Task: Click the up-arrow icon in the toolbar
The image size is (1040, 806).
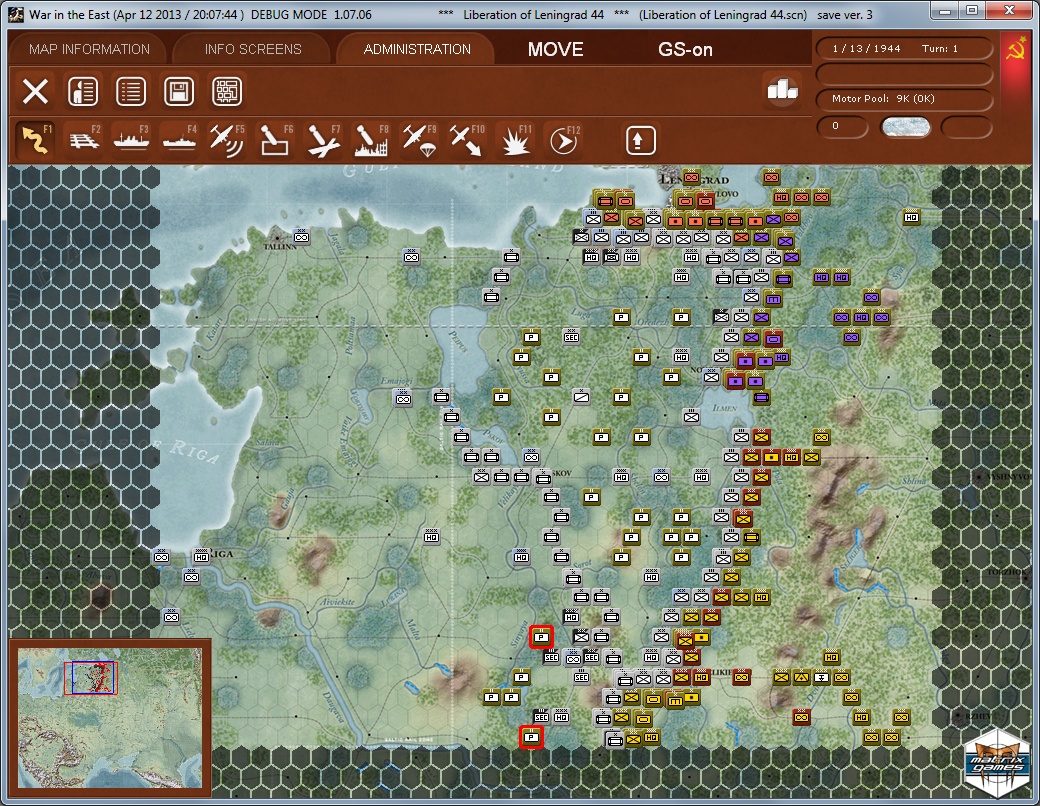Action: 640,141
